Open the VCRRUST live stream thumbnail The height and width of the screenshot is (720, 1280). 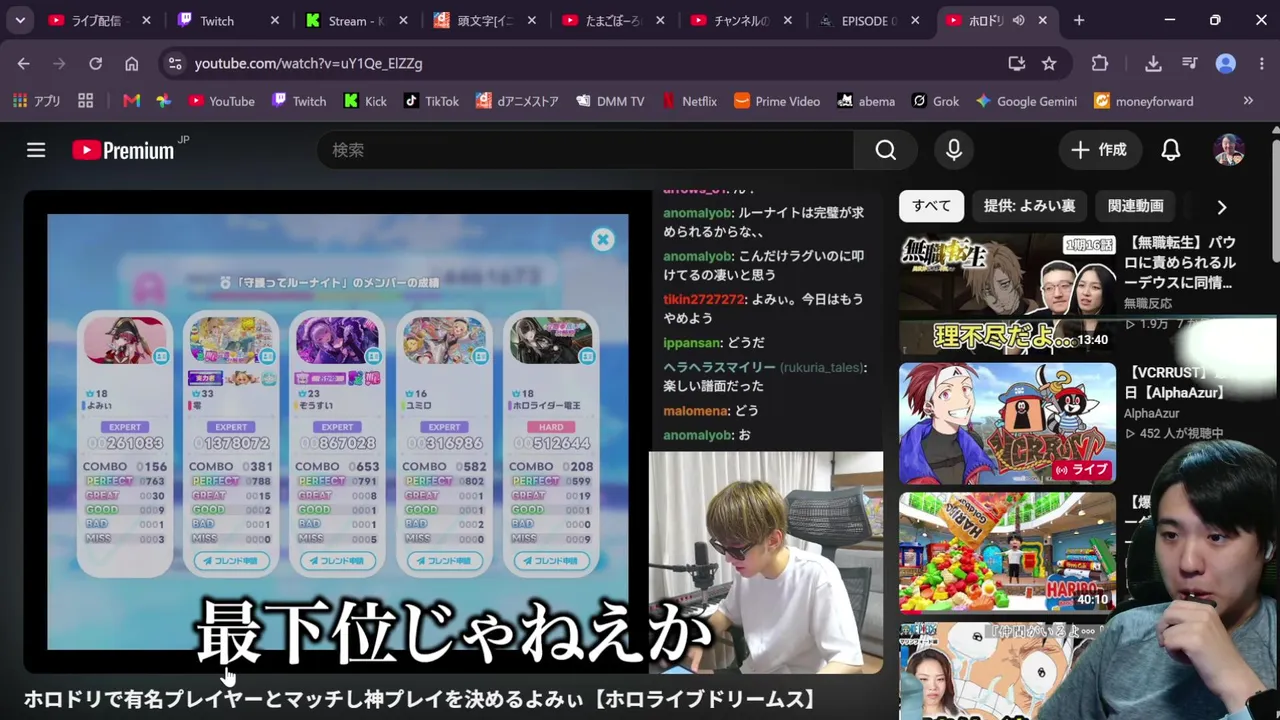(x=1007, y=424)
